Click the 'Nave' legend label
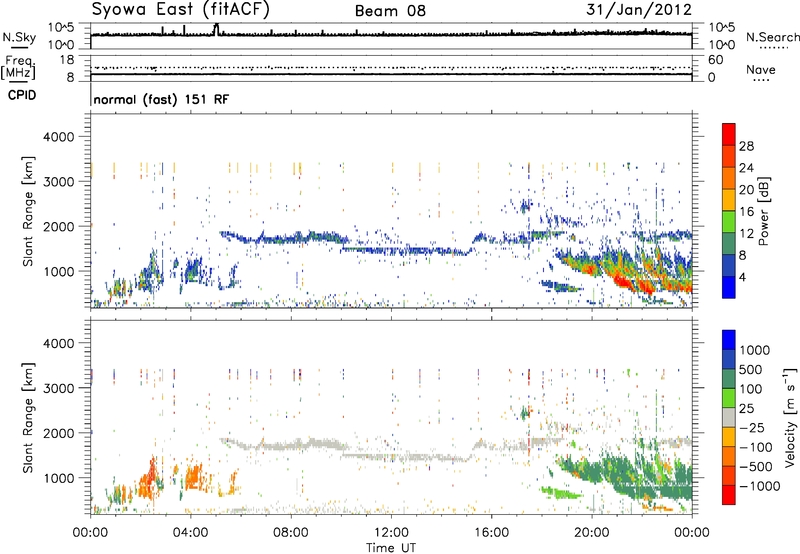 tap(761, 69)
